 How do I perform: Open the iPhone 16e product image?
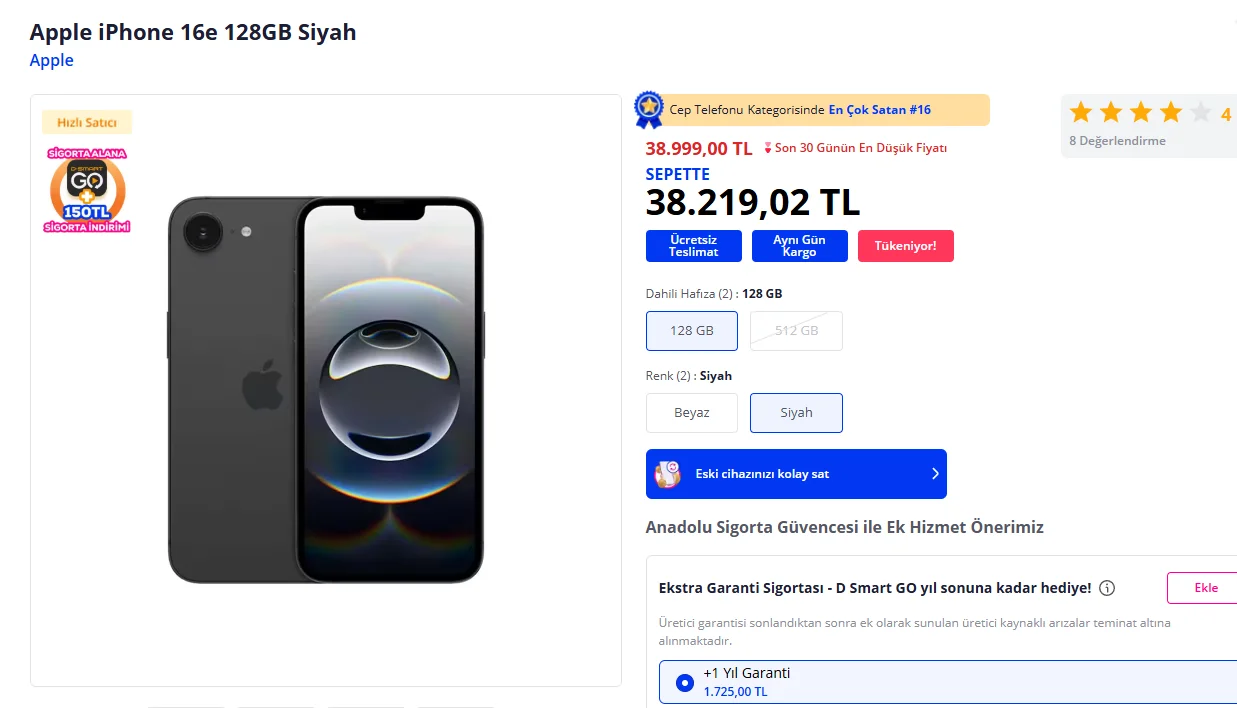point(326,390)
